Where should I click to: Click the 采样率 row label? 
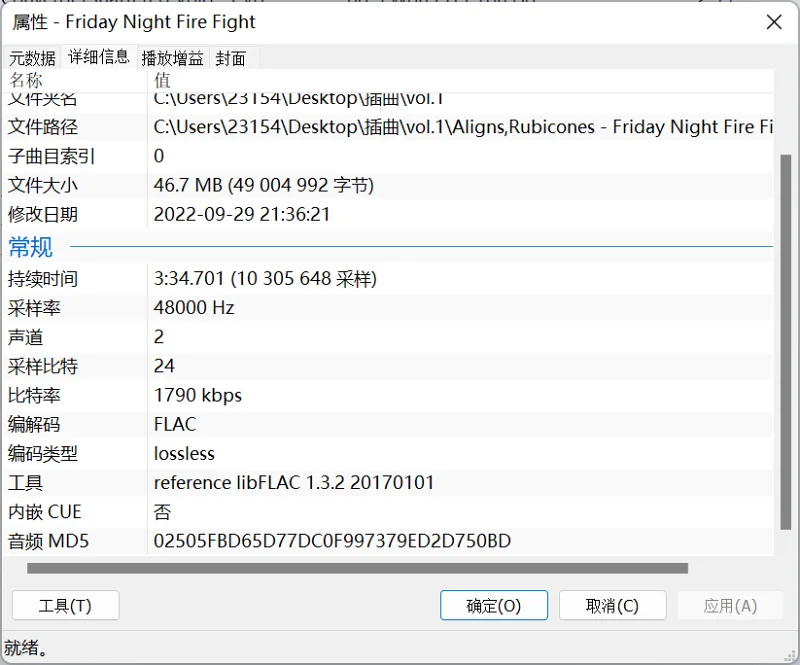pyautogui.click(x=34, y=308)
